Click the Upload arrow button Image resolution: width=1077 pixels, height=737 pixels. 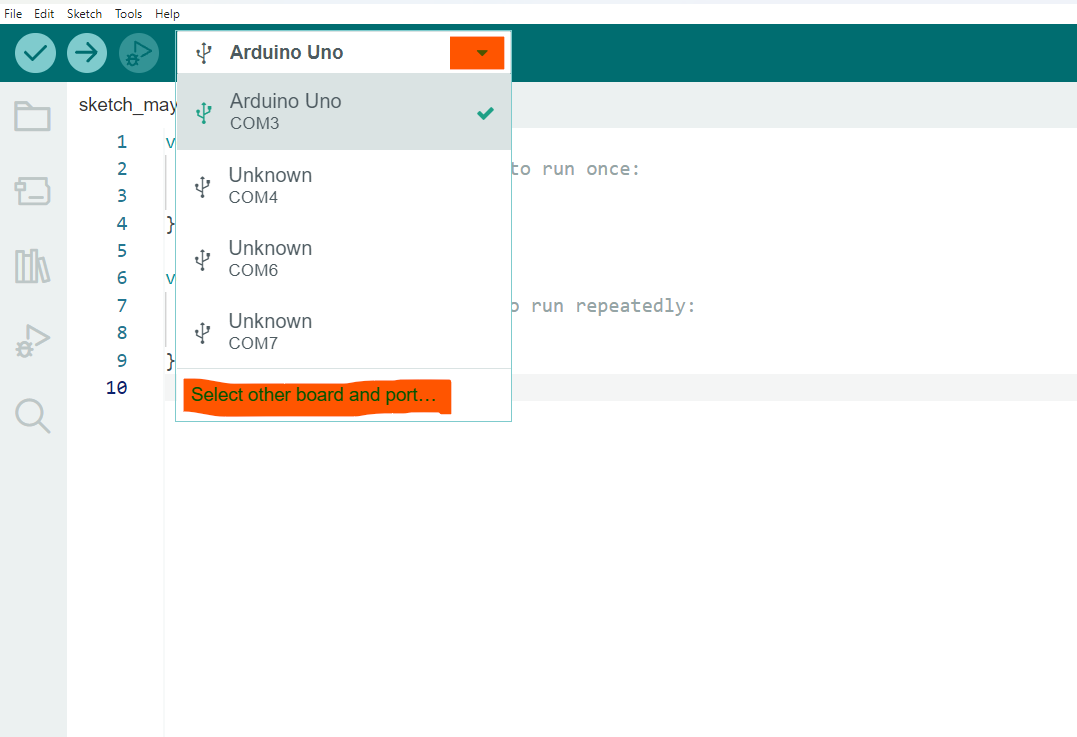point(87,53)
